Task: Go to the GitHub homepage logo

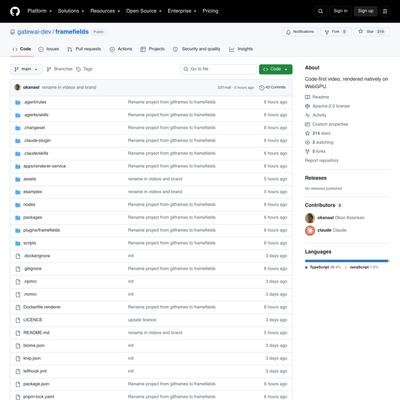Action: click(15, 11)
